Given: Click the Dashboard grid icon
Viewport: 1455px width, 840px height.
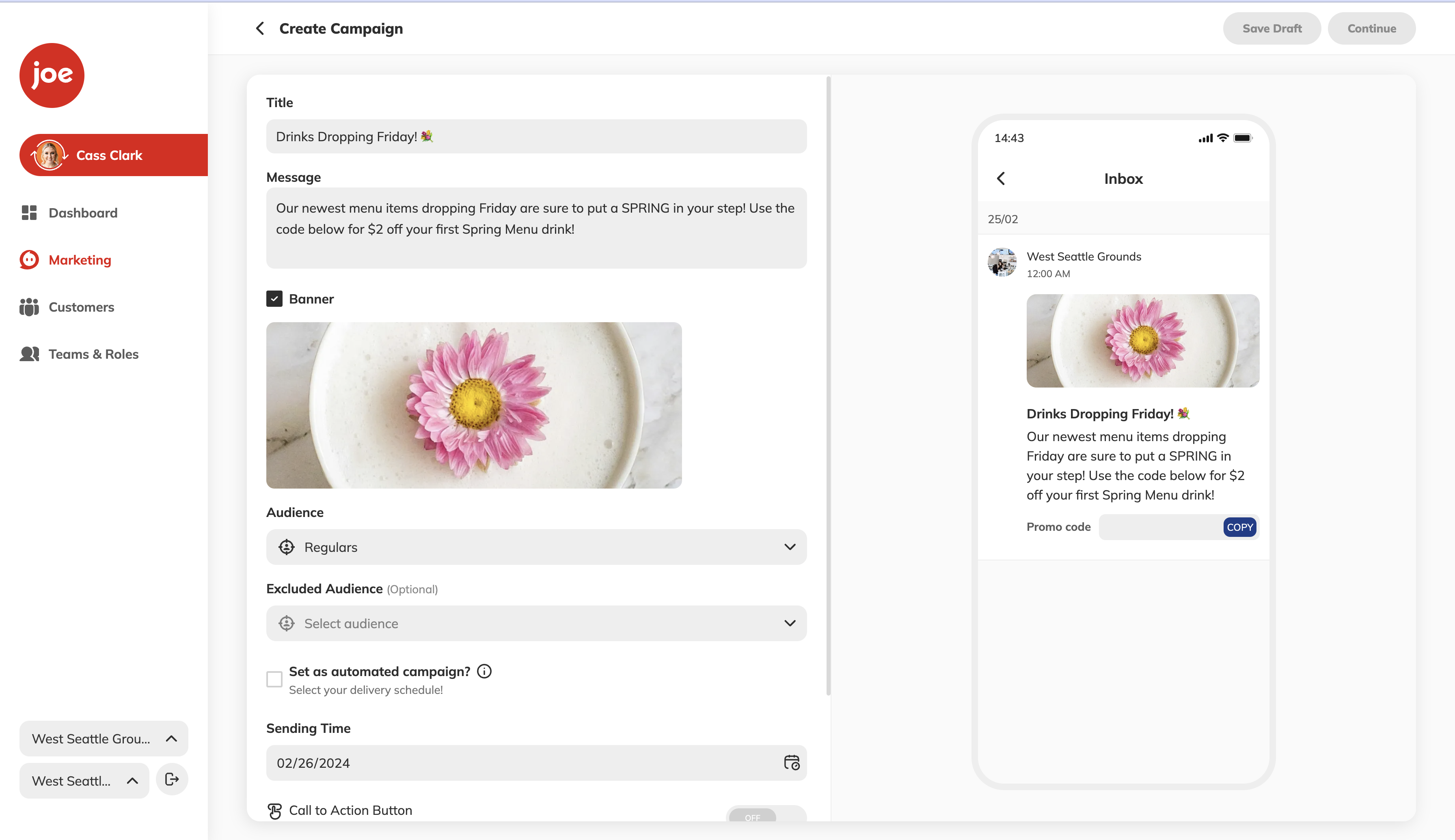Looking at the screenshot, I should click(29, 213).
